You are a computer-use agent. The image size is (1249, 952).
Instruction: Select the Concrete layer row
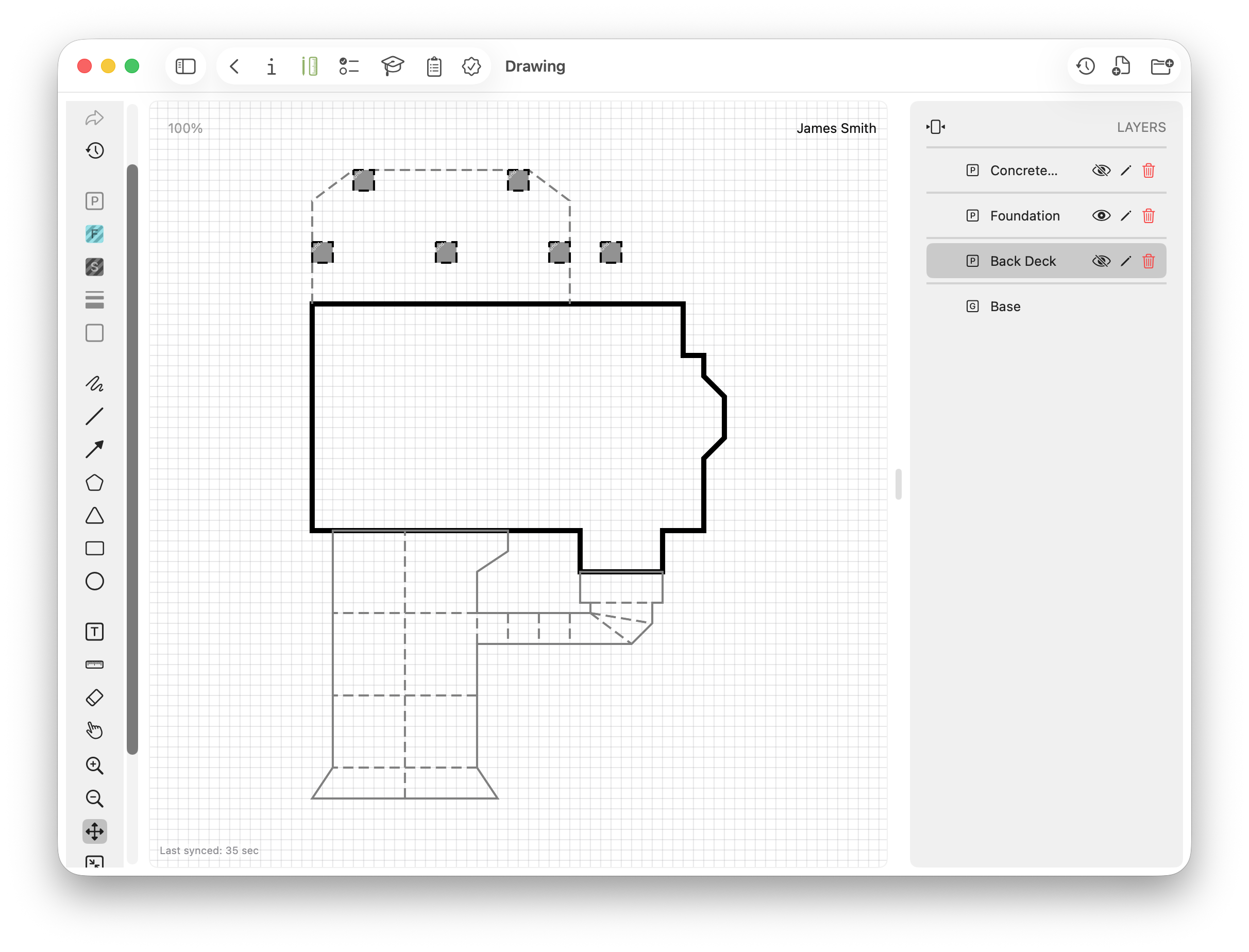(1046, 171)
